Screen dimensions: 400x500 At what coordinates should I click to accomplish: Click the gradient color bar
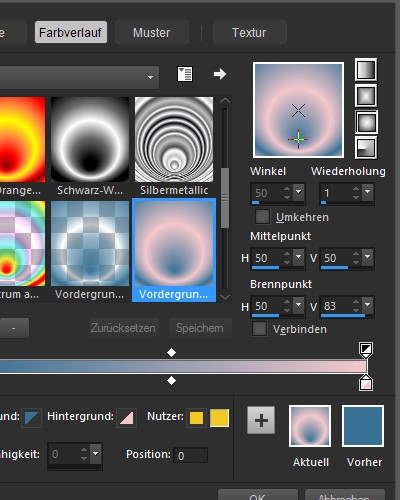click(x=183, y=366)
